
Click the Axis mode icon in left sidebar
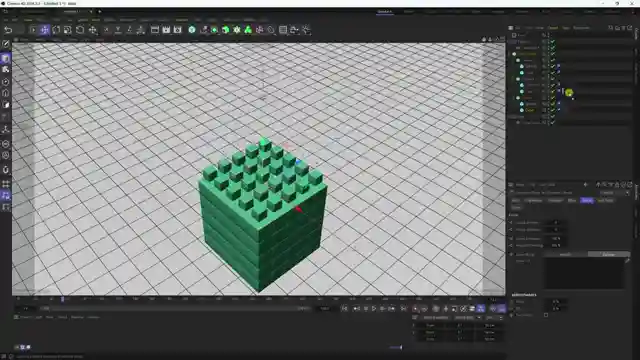pos(5,129)
